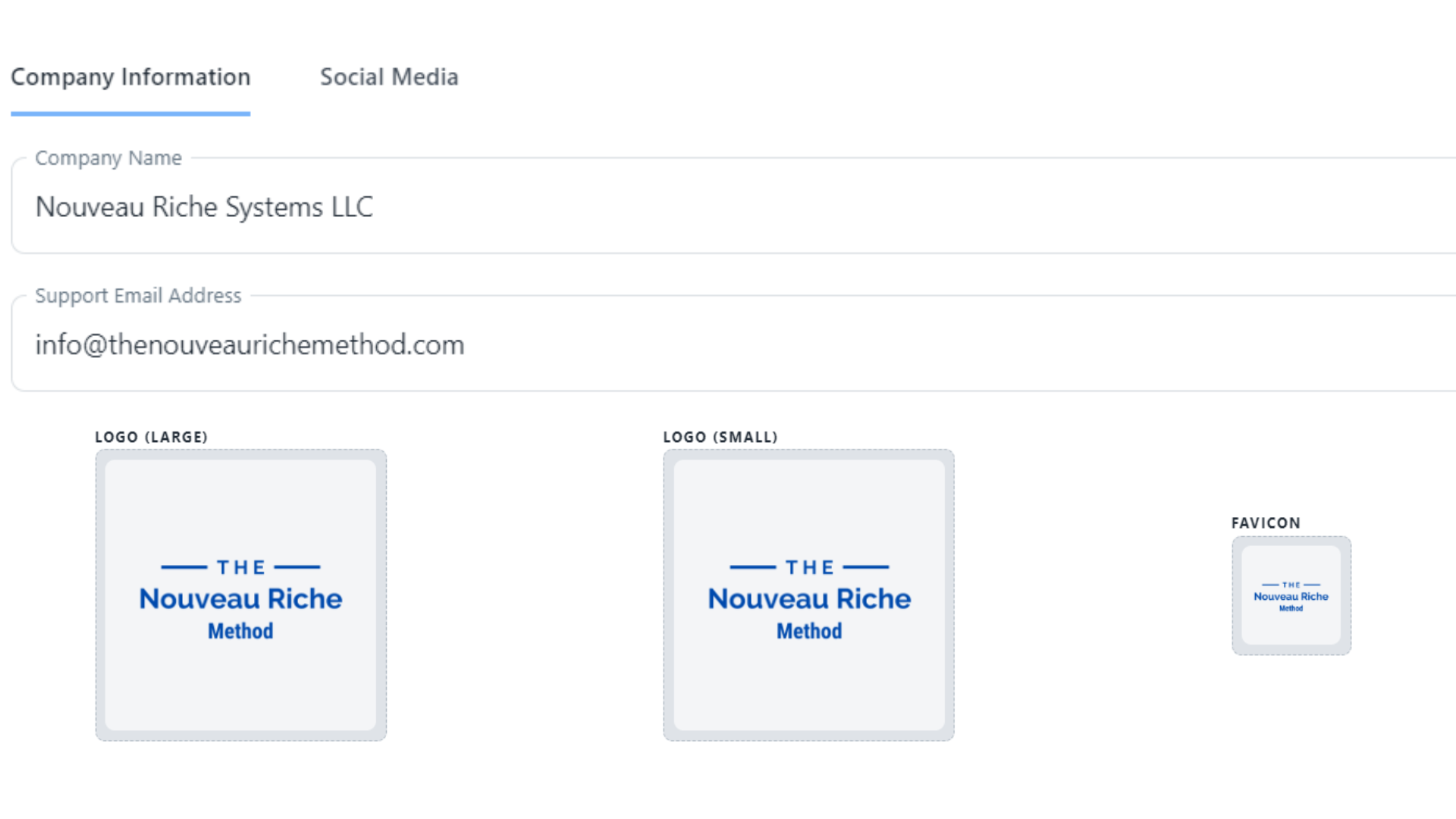
Task: Click the "Company Name" field label
Action: [x=108, y=158]
